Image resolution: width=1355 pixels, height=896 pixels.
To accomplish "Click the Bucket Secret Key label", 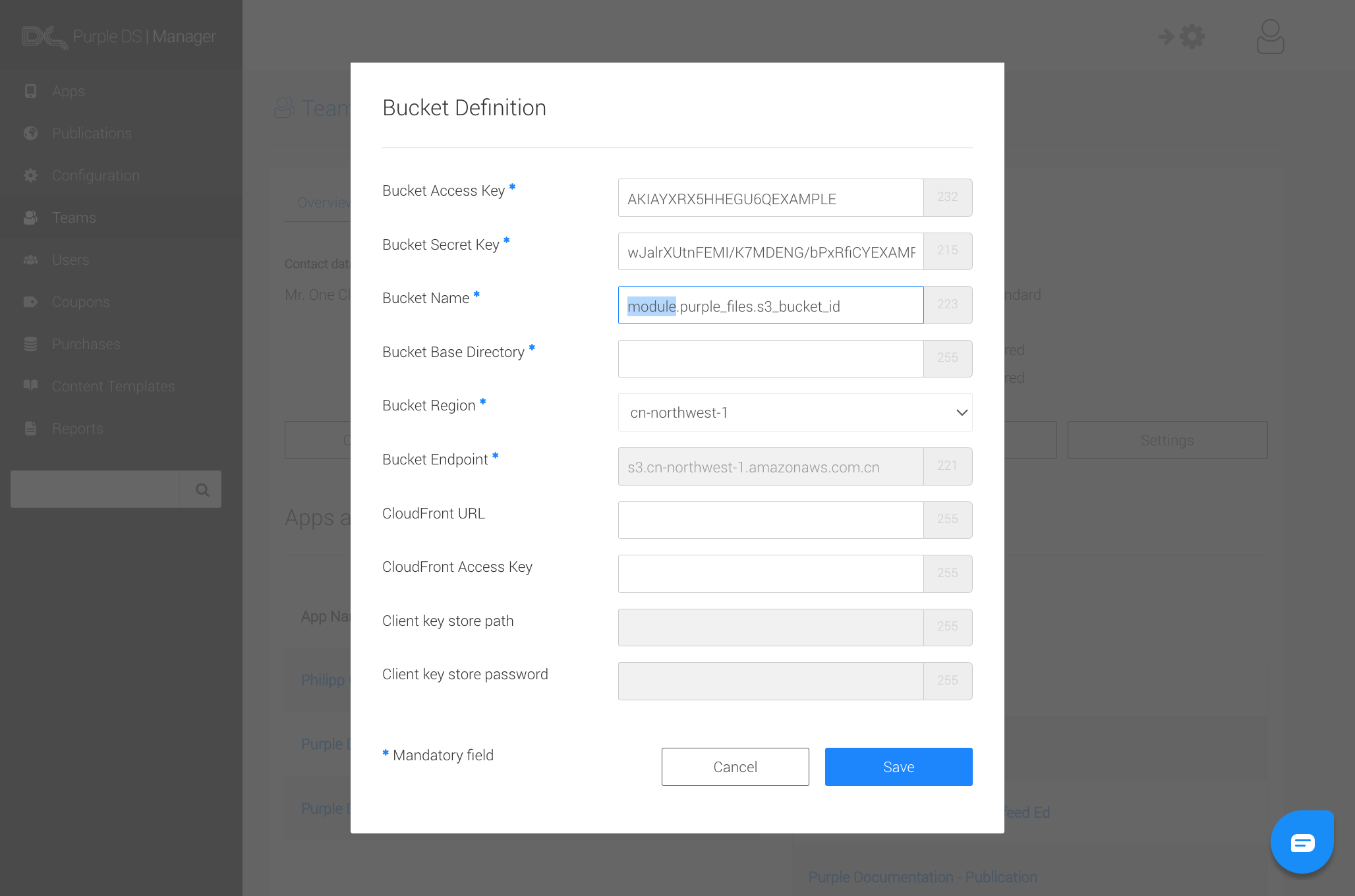I will pyautogui.click(x=441, y=245).
